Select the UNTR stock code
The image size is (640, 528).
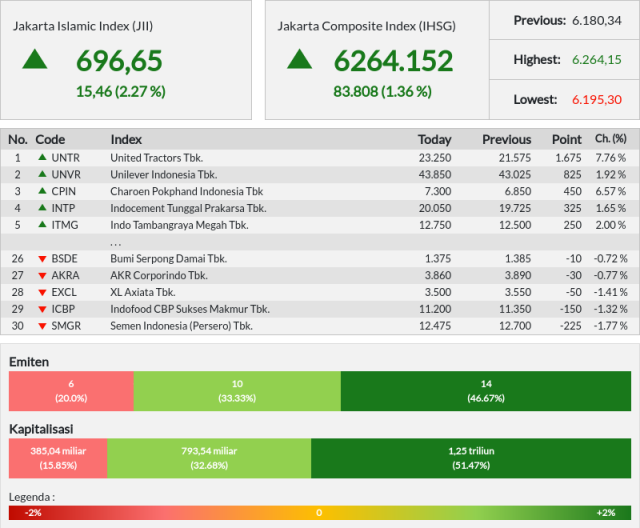[66, 158]
